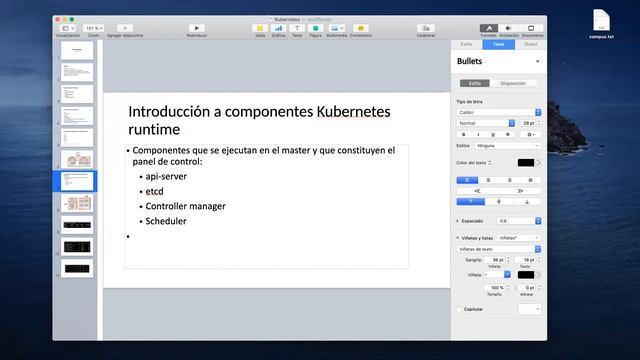Image resolution: width=640 pixels, height=360 pixels.
Task: Open the Viñetas de texto type dropdown
Action: [499, 249]
